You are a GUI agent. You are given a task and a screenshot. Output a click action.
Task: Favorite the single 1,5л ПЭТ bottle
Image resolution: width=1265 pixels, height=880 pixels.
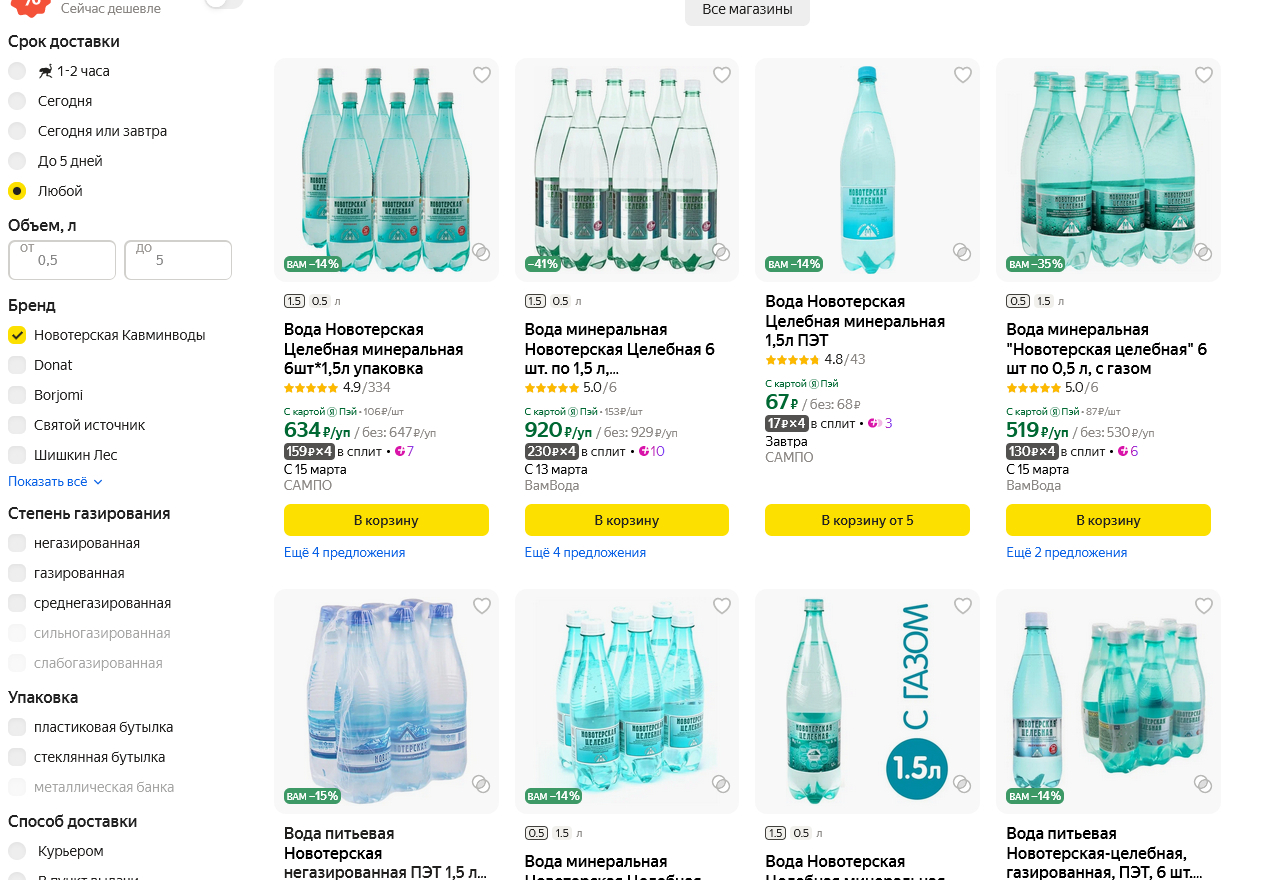(x=963, y=75)
